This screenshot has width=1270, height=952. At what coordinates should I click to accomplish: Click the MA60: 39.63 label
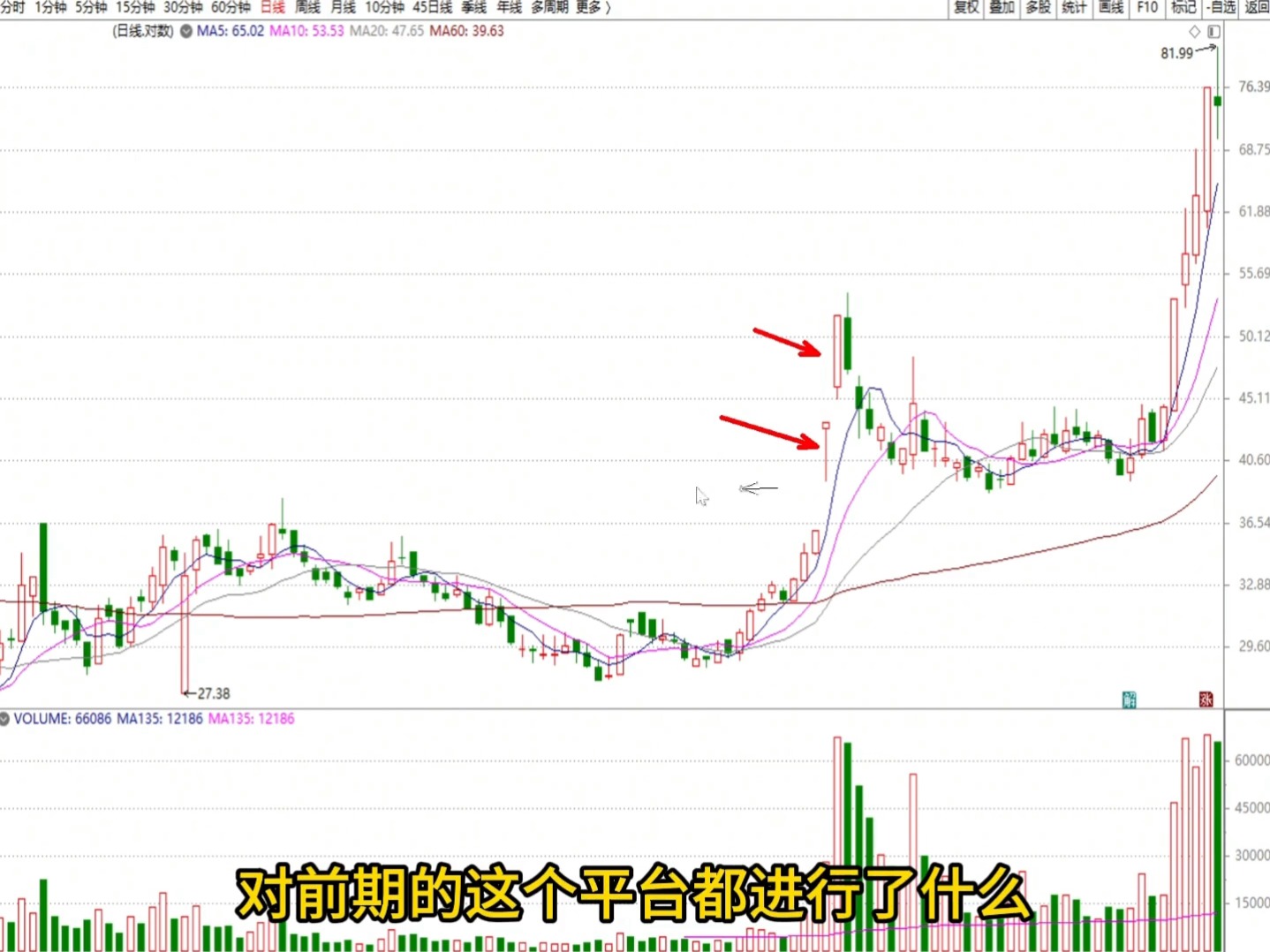(466, 31)
